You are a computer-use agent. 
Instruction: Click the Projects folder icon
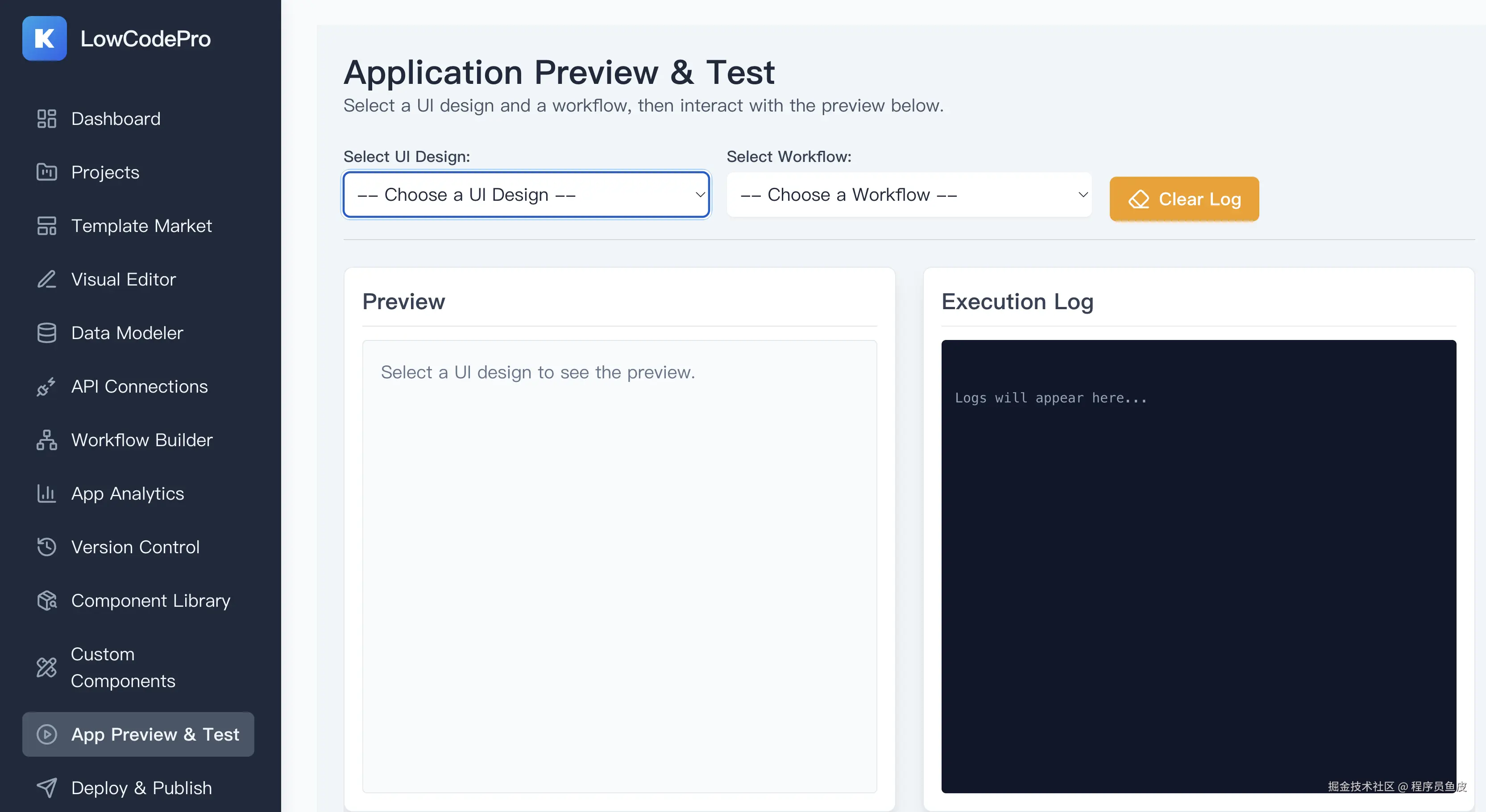point(47,172)
